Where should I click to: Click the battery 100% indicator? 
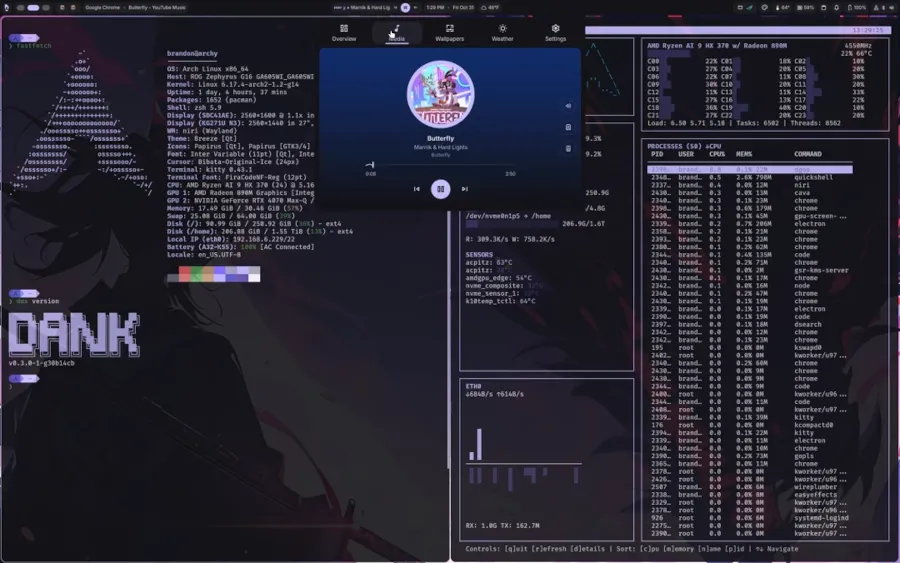click(855, 7)
